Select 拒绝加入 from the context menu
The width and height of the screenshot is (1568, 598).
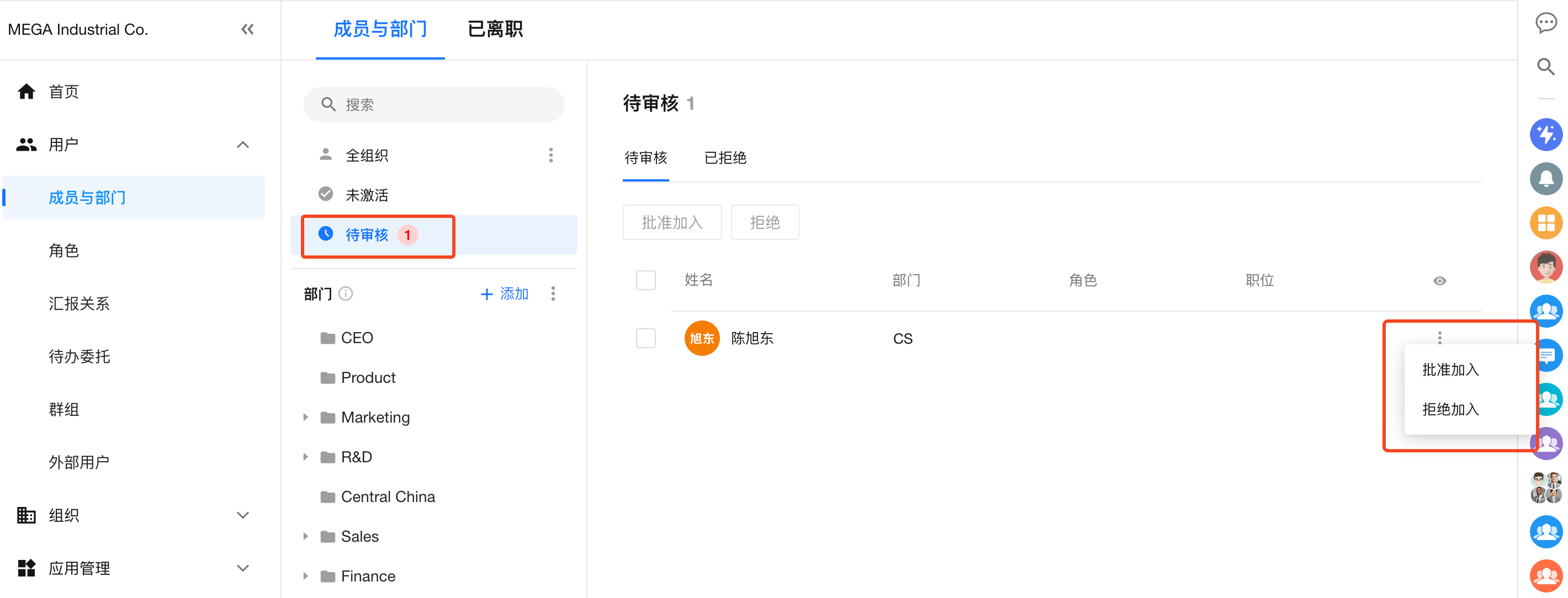[1450, 409]
